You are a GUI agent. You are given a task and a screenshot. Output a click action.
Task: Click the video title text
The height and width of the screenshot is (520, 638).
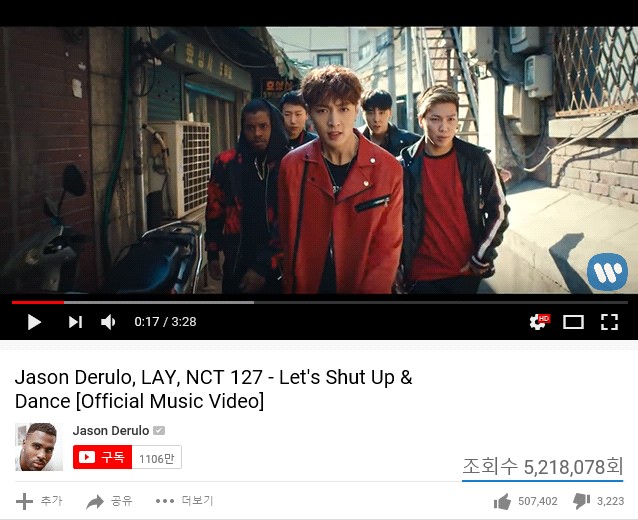214,389
